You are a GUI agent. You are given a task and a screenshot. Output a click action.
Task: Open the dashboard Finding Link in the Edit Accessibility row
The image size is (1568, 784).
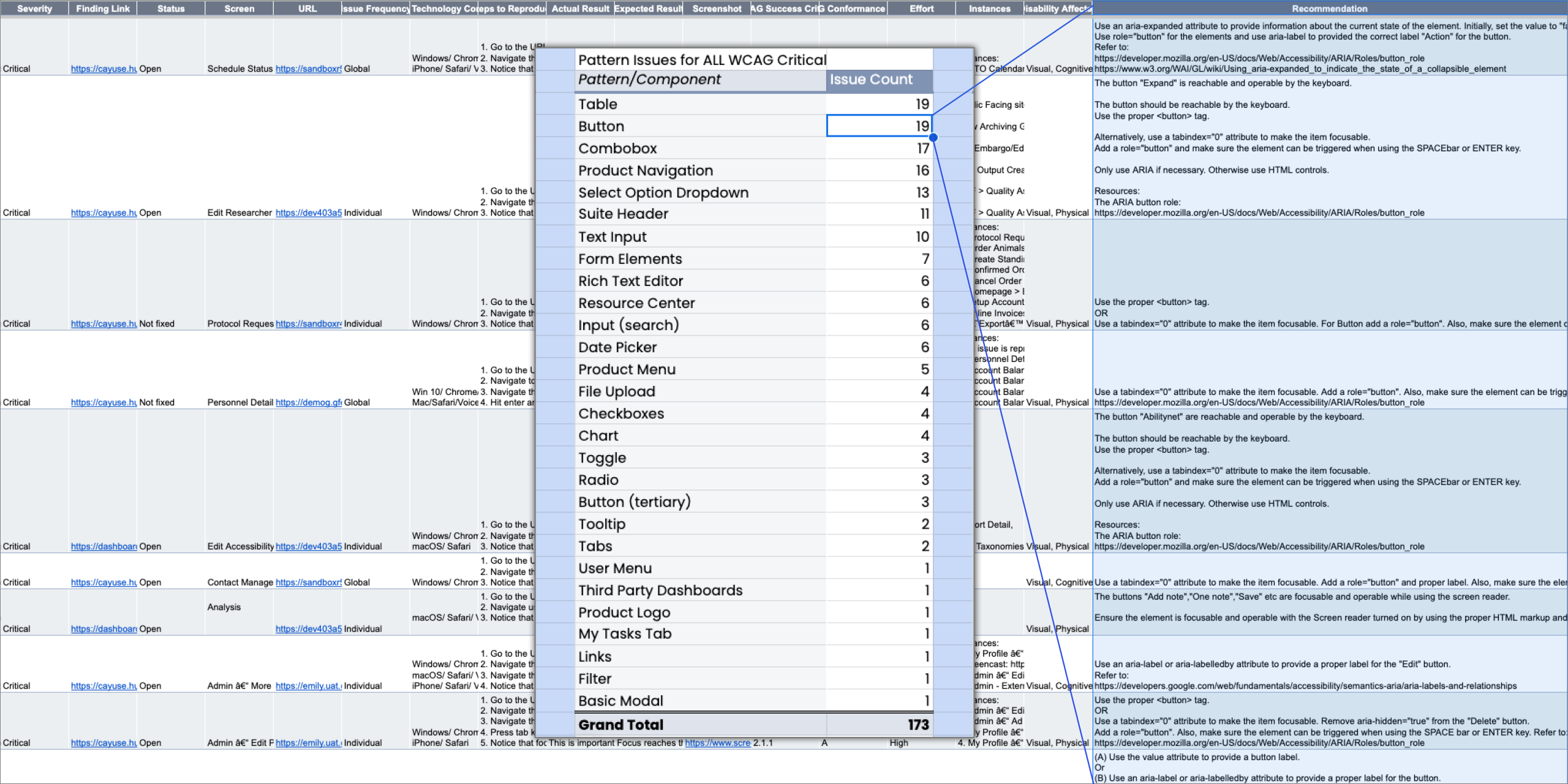(x=103, y=546)
